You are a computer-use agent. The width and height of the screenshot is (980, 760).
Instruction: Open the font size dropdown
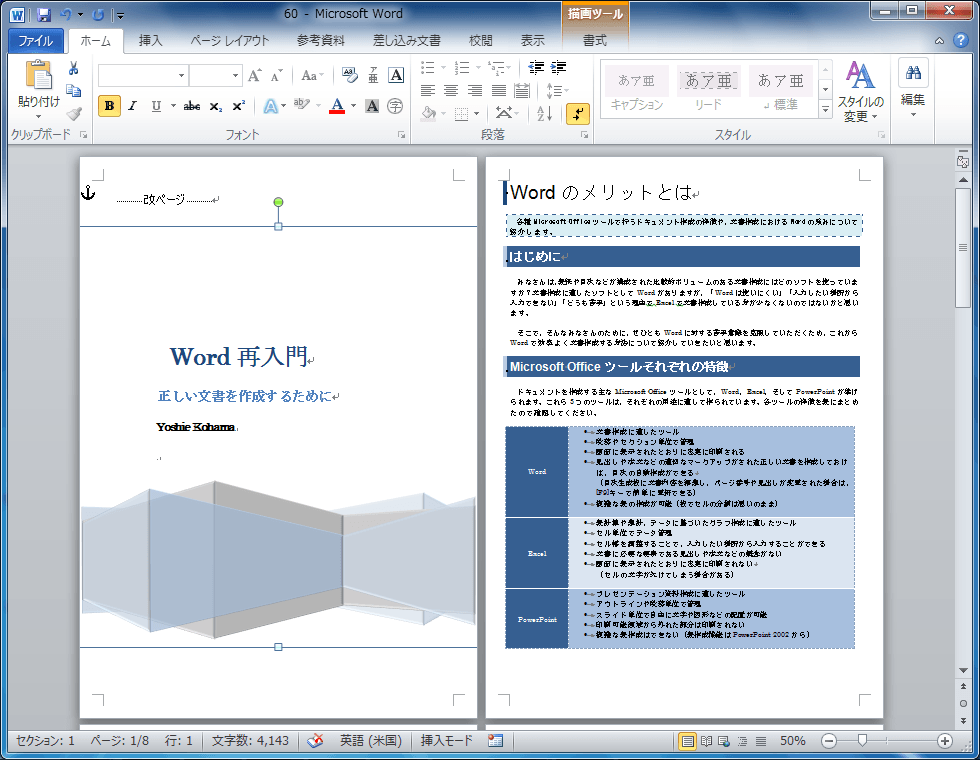[x=236, y=76]
